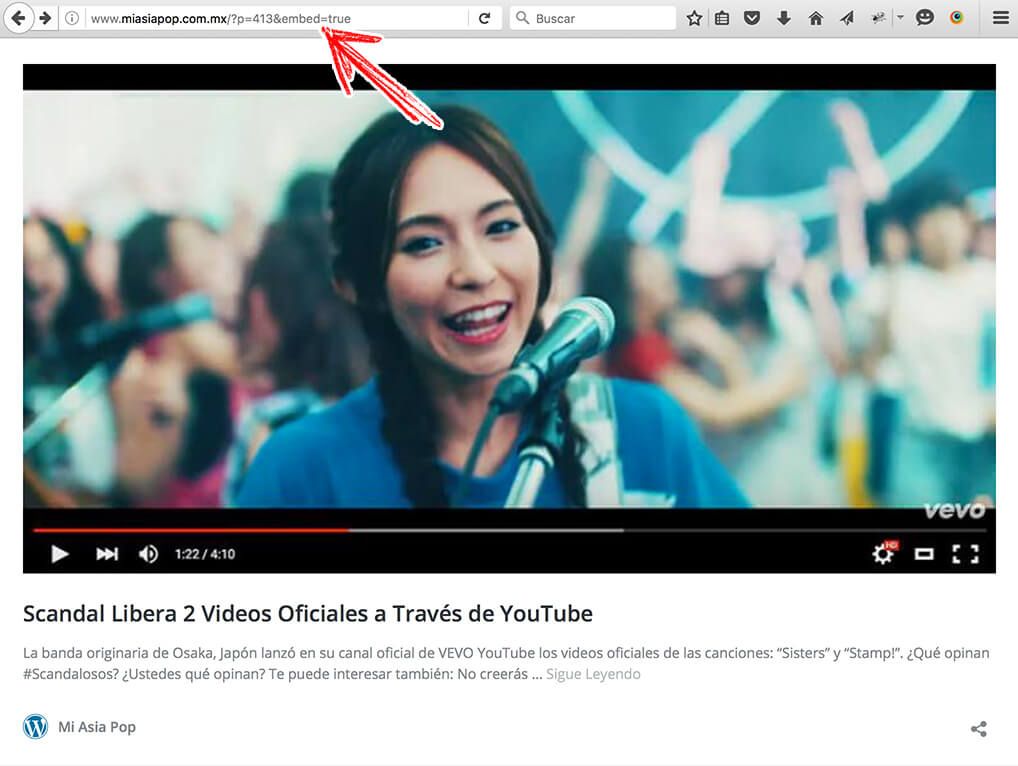
Task: Click the video frame of the singer
Action: pos(509,299)
